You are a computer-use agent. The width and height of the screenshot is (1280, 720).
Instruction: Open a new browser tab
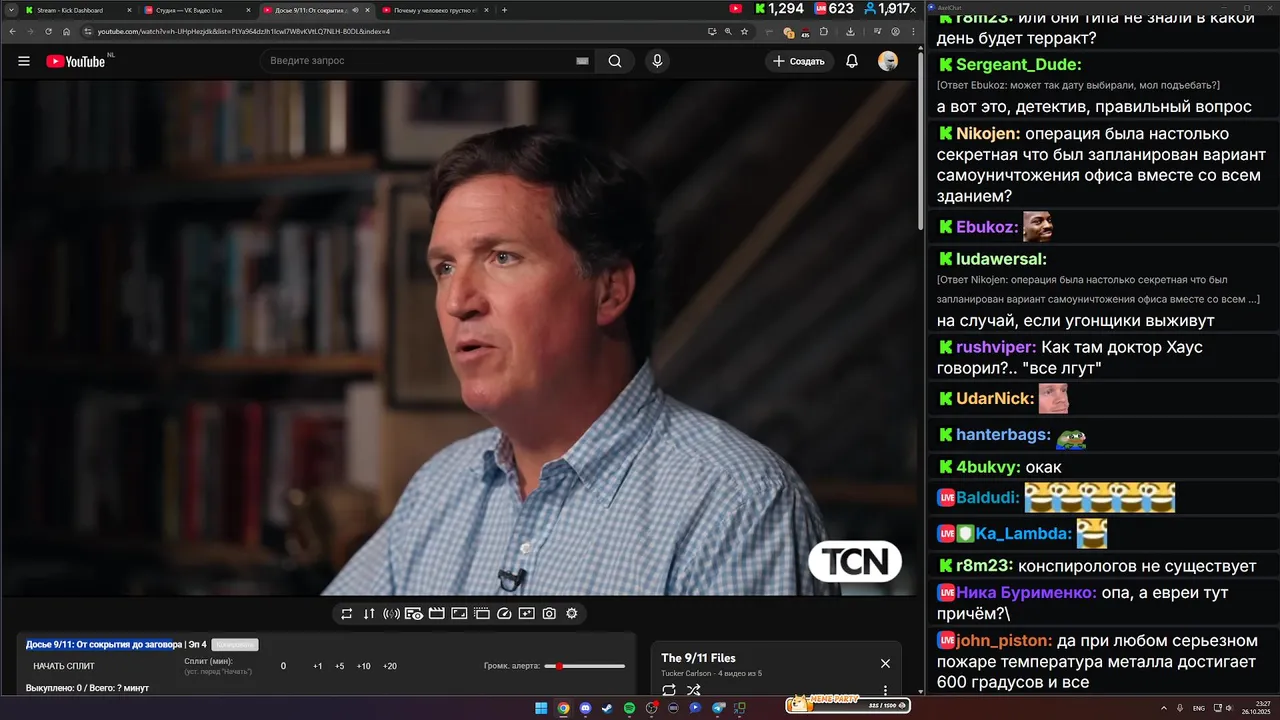(x=504, y=10)
